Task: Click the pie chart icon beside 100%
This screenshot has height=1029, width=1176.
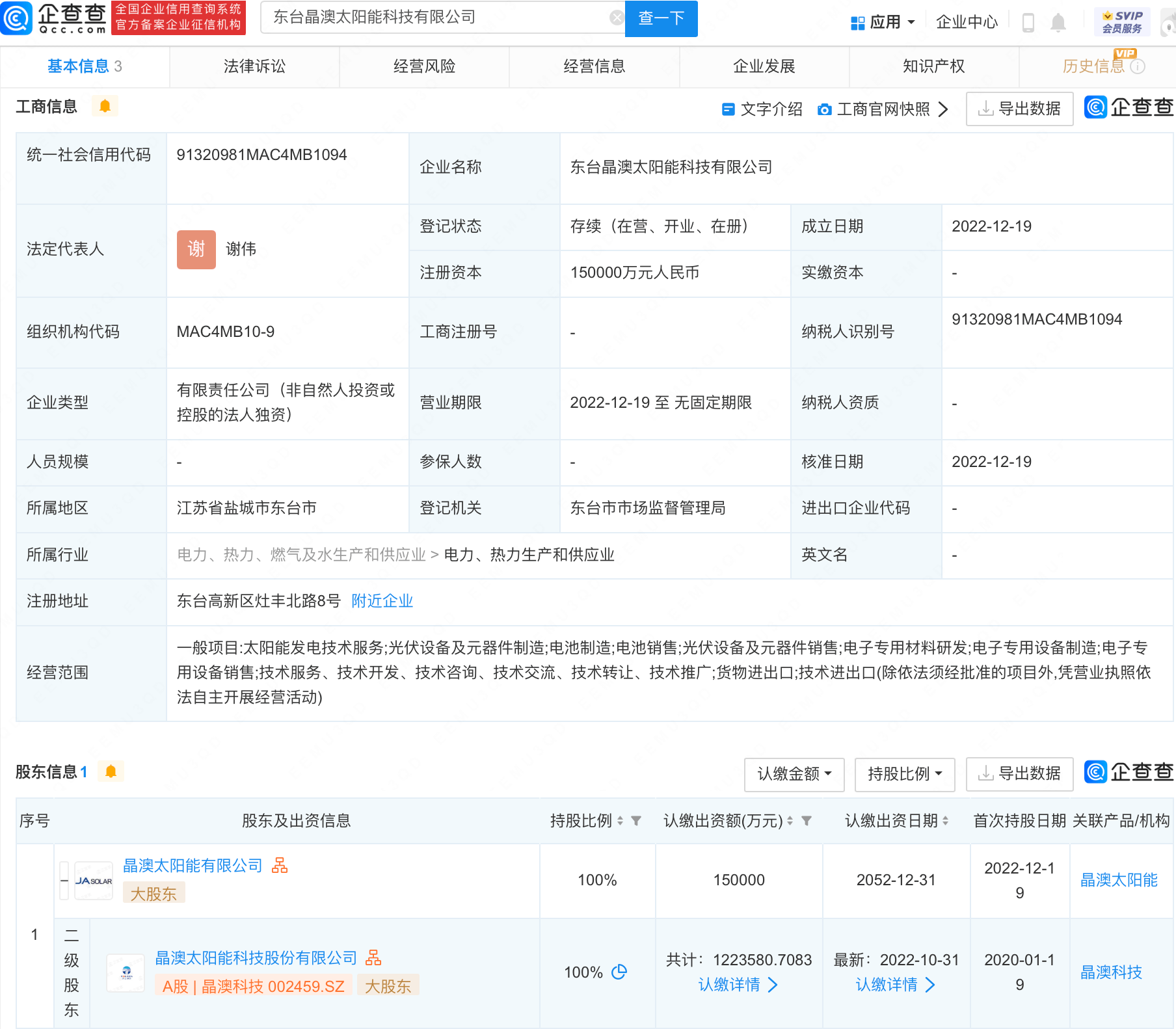Action: coord(619,972)
